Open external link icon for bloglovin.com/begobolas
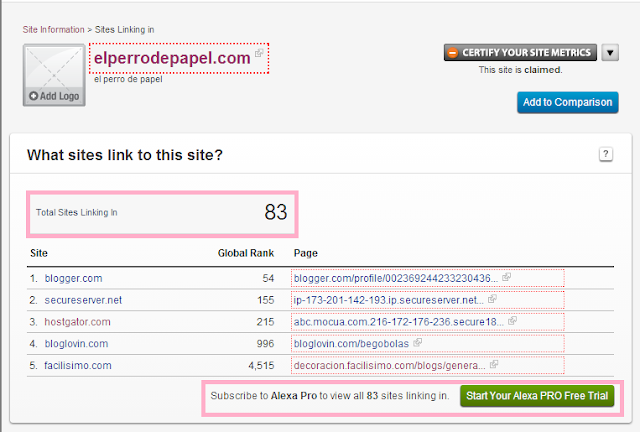Image resolution: width=640 pixels, height=432 pixels. 417,343
